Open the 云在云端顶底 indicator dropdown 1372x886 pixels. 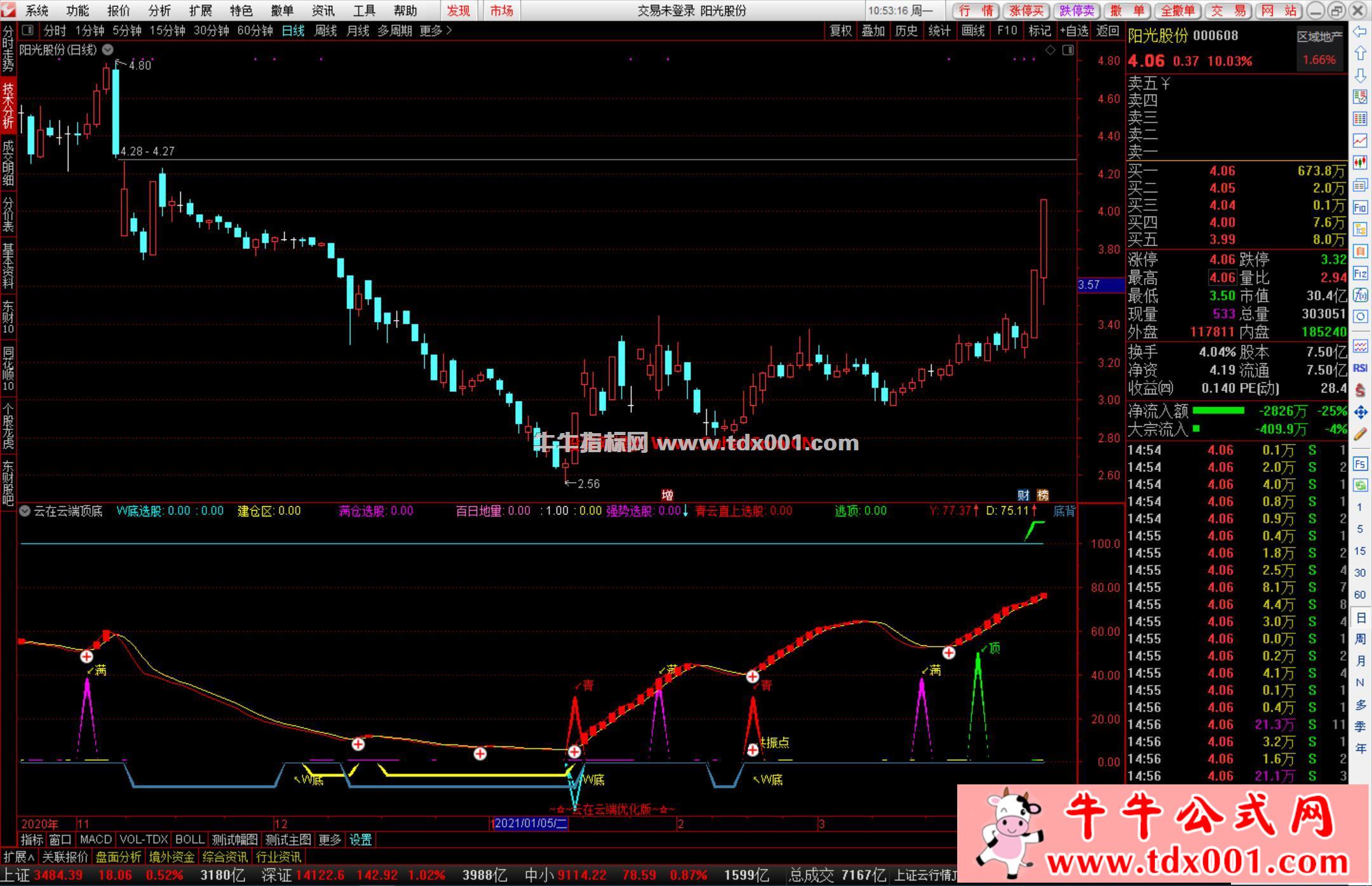click(25, 511)
